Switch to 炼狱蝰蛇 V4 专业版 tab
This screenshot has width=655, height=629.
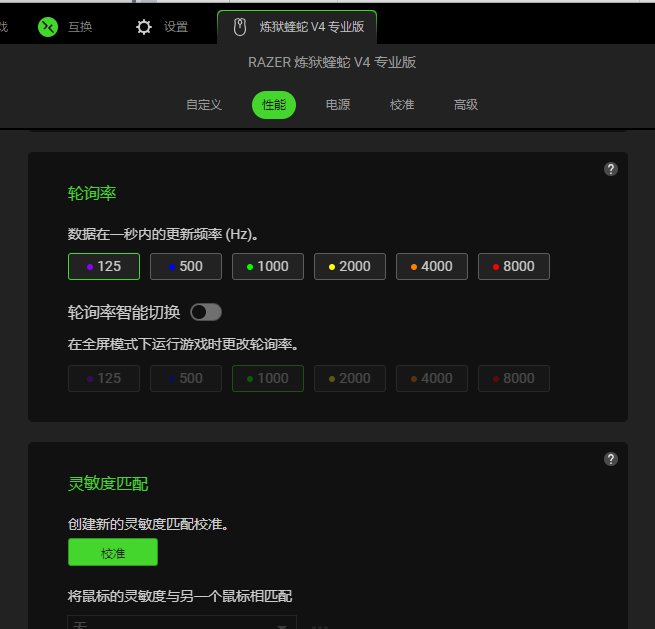coord(297,27)
